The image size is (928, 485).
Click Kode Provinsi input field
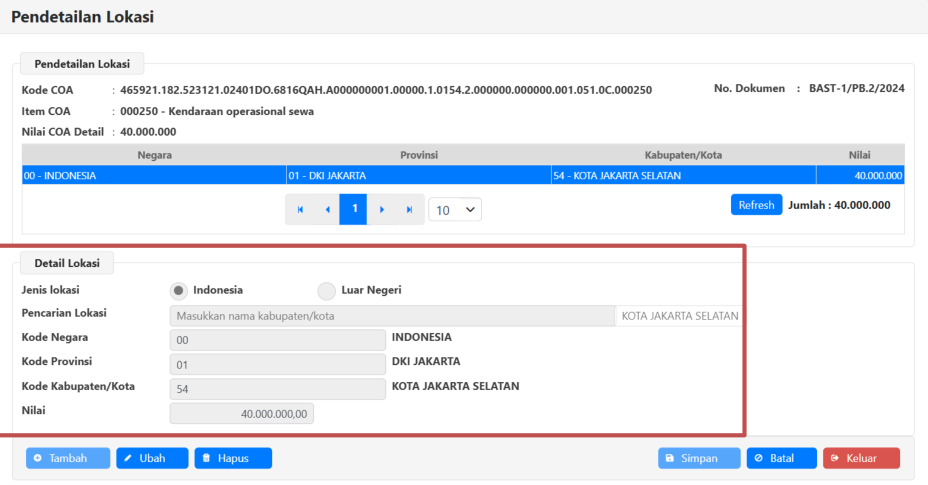coord(277,364)
